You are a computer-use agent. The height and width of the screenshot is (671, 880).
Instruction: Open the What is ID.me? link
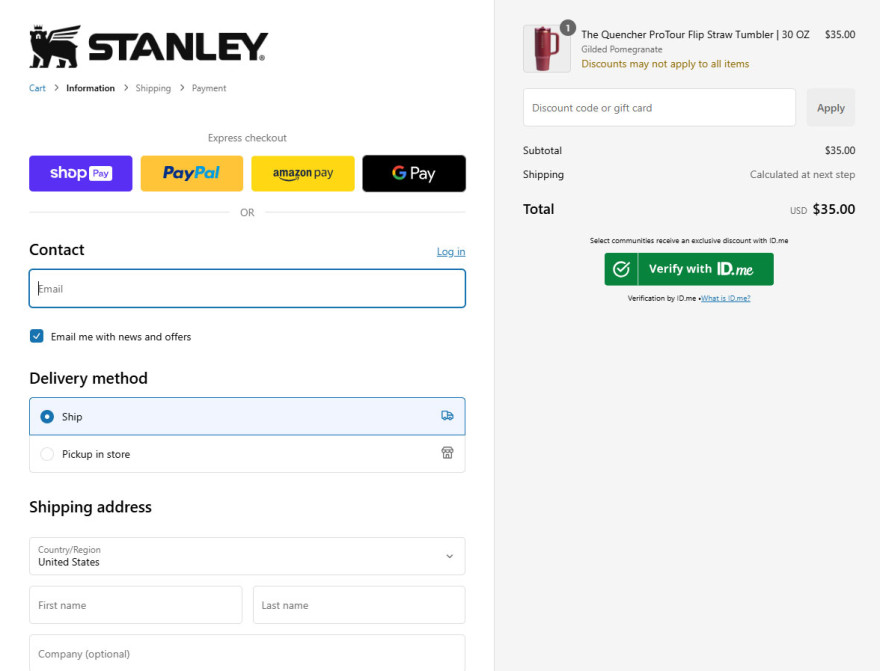pyautogui.click(x=726, y=298)
